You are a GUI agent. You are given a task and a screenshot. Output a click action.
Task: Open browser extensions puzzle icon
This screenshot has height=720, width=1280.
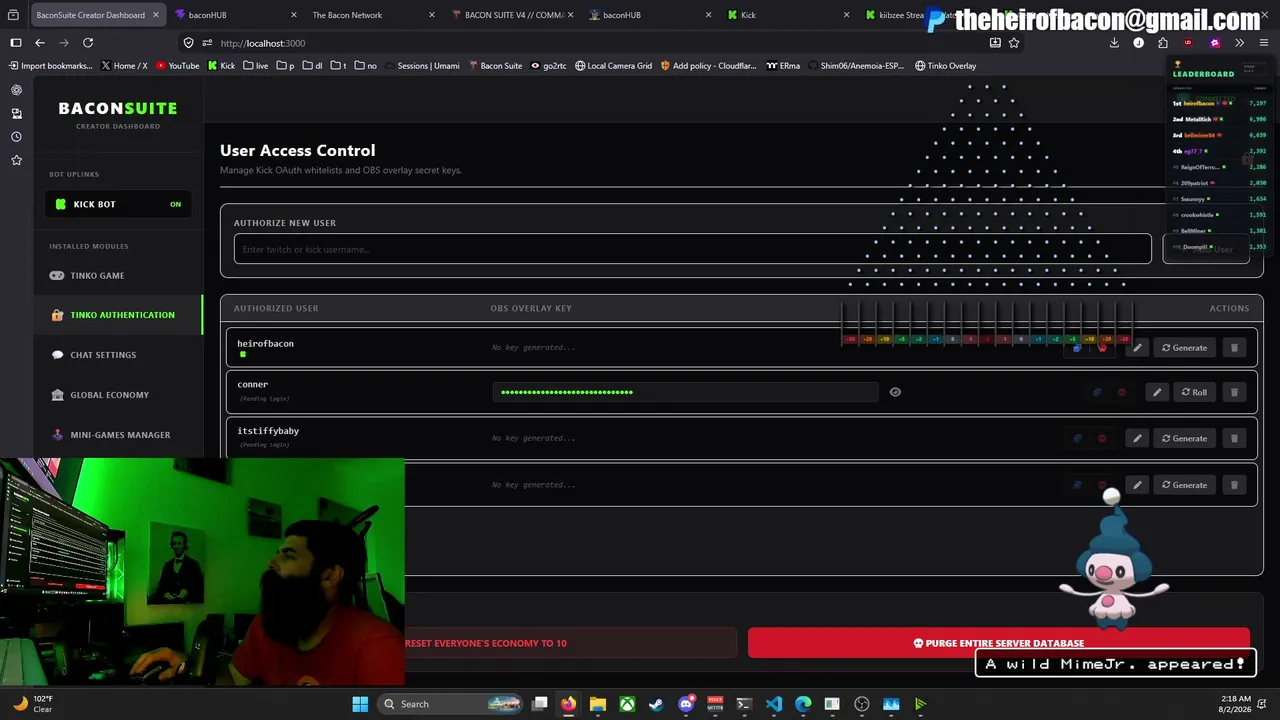pyautogui.click(x=1163, y=43)
